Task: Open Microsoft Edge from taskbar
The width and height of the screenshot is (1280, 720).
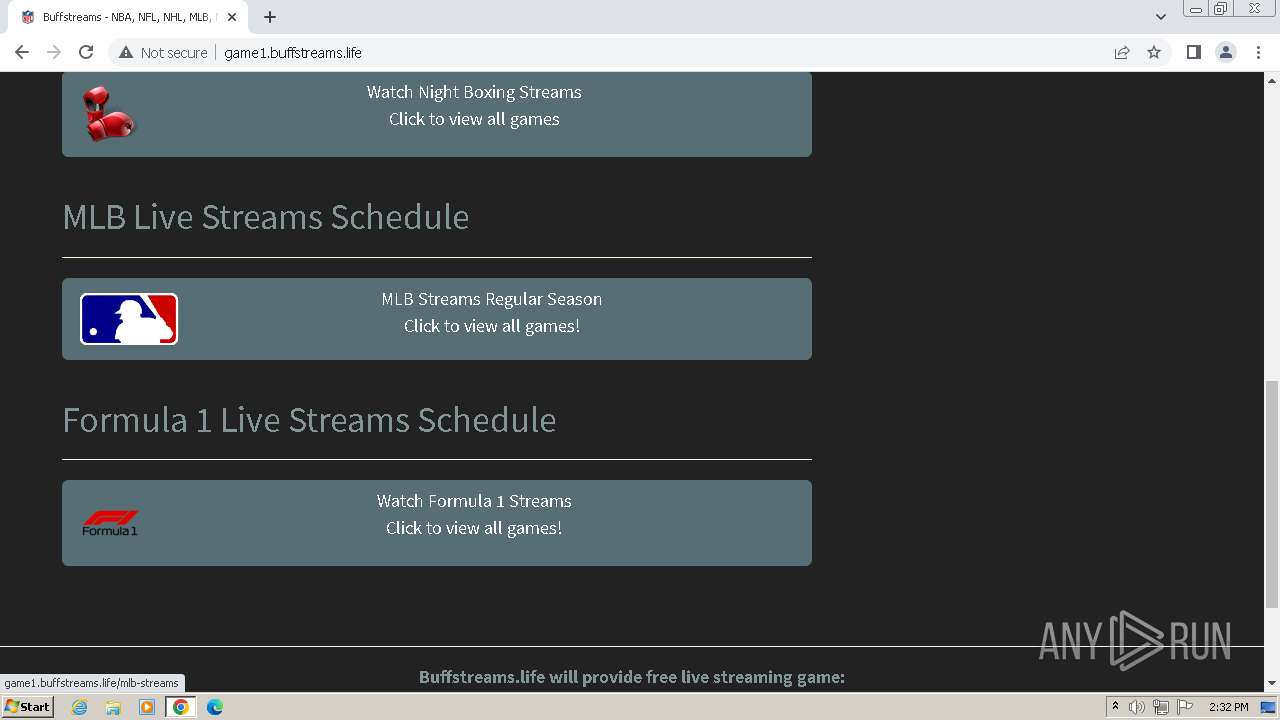Action: pos(215,707)
